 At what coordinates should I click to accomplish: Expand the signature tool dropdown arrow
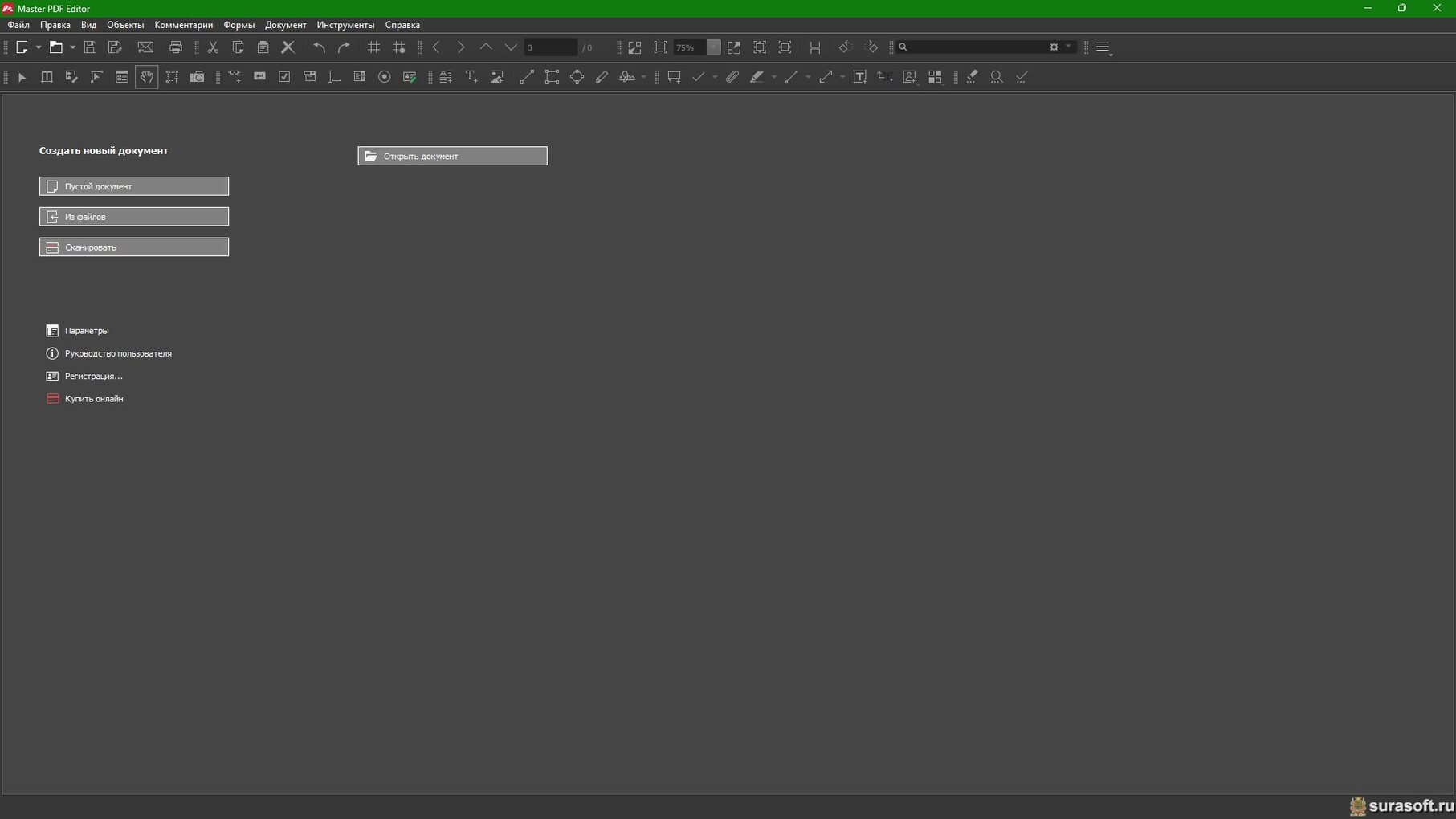tap(644, 77)
